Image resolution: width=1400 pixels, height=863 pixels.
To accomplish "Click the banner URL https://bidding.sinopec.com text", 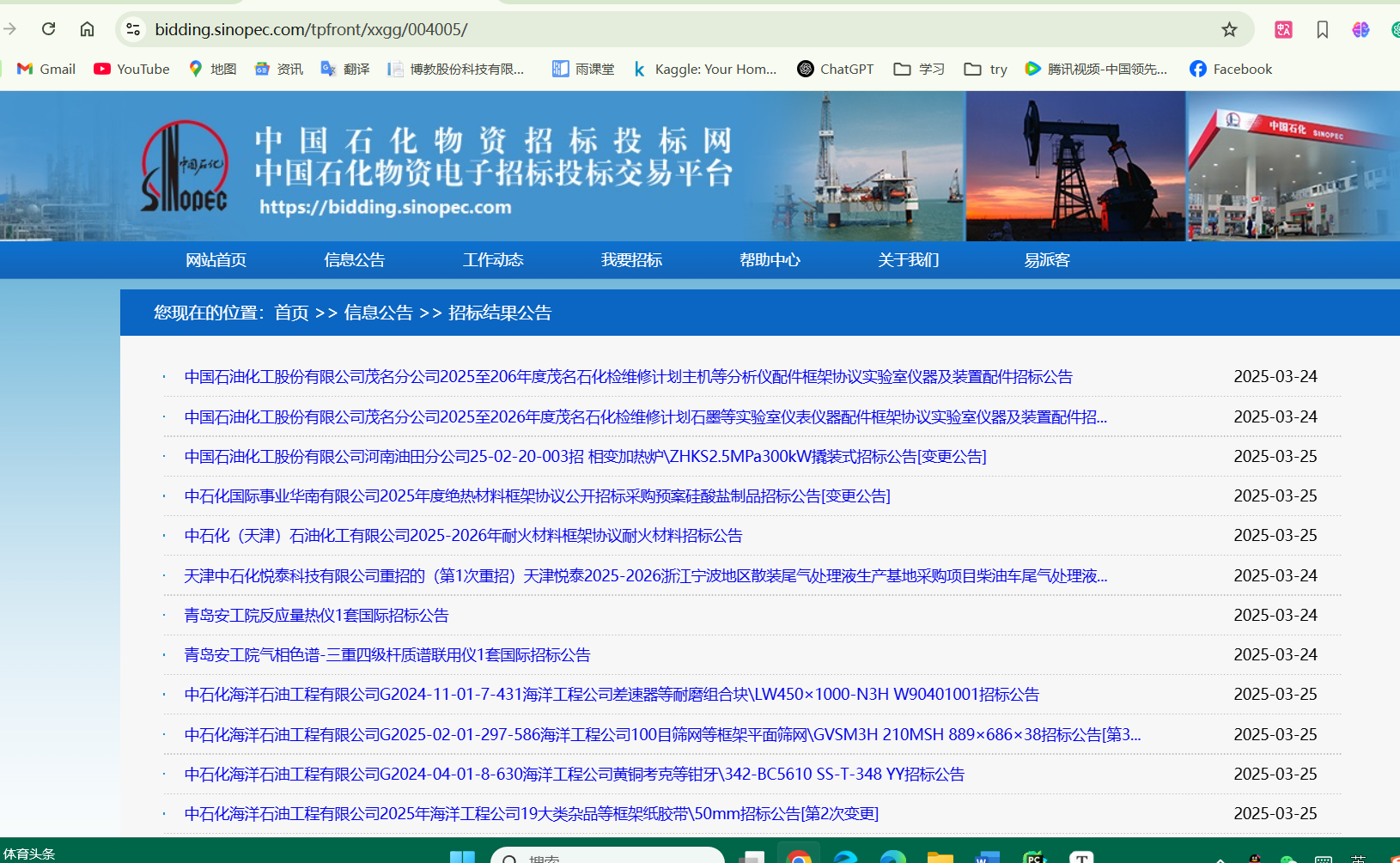I will point(385,207).
